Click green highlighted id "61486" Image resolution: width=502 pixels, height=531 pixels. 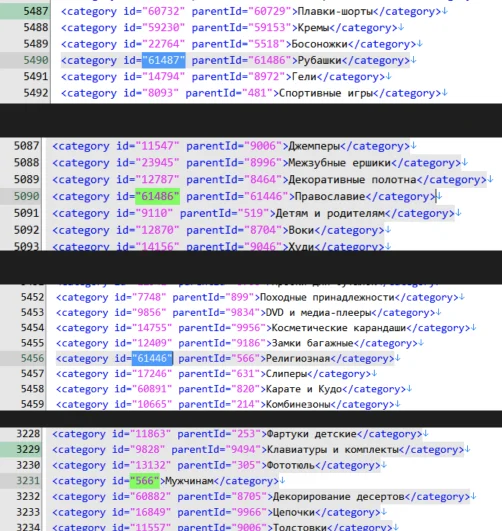157,196
